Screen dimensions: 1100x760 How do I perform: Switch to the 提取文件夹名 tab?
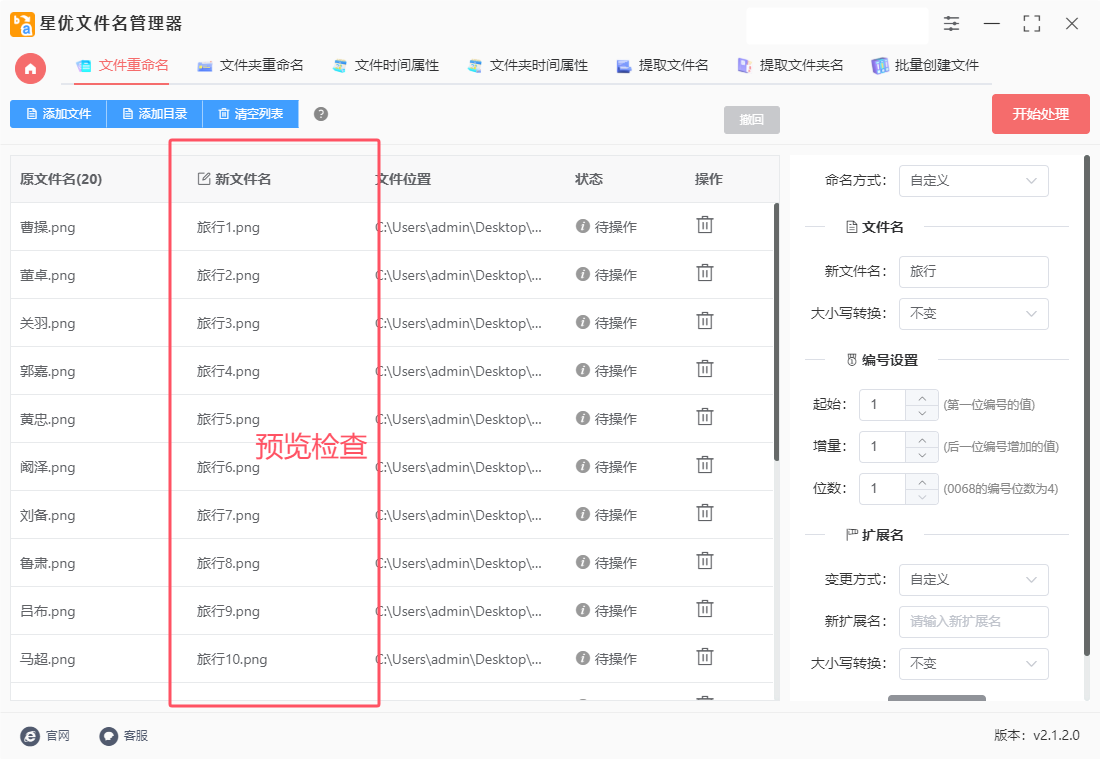(790, 66)
